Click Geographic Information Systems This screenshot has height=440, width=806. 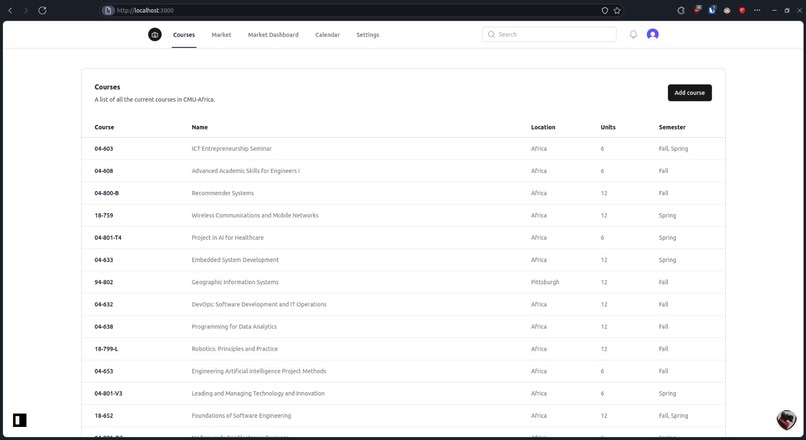click(235, 282)
